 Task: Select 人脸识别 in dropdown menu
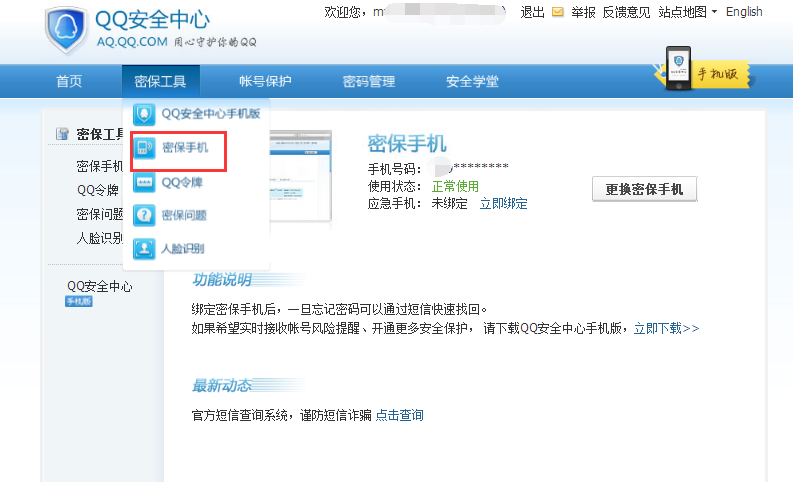tap(183, 249)
